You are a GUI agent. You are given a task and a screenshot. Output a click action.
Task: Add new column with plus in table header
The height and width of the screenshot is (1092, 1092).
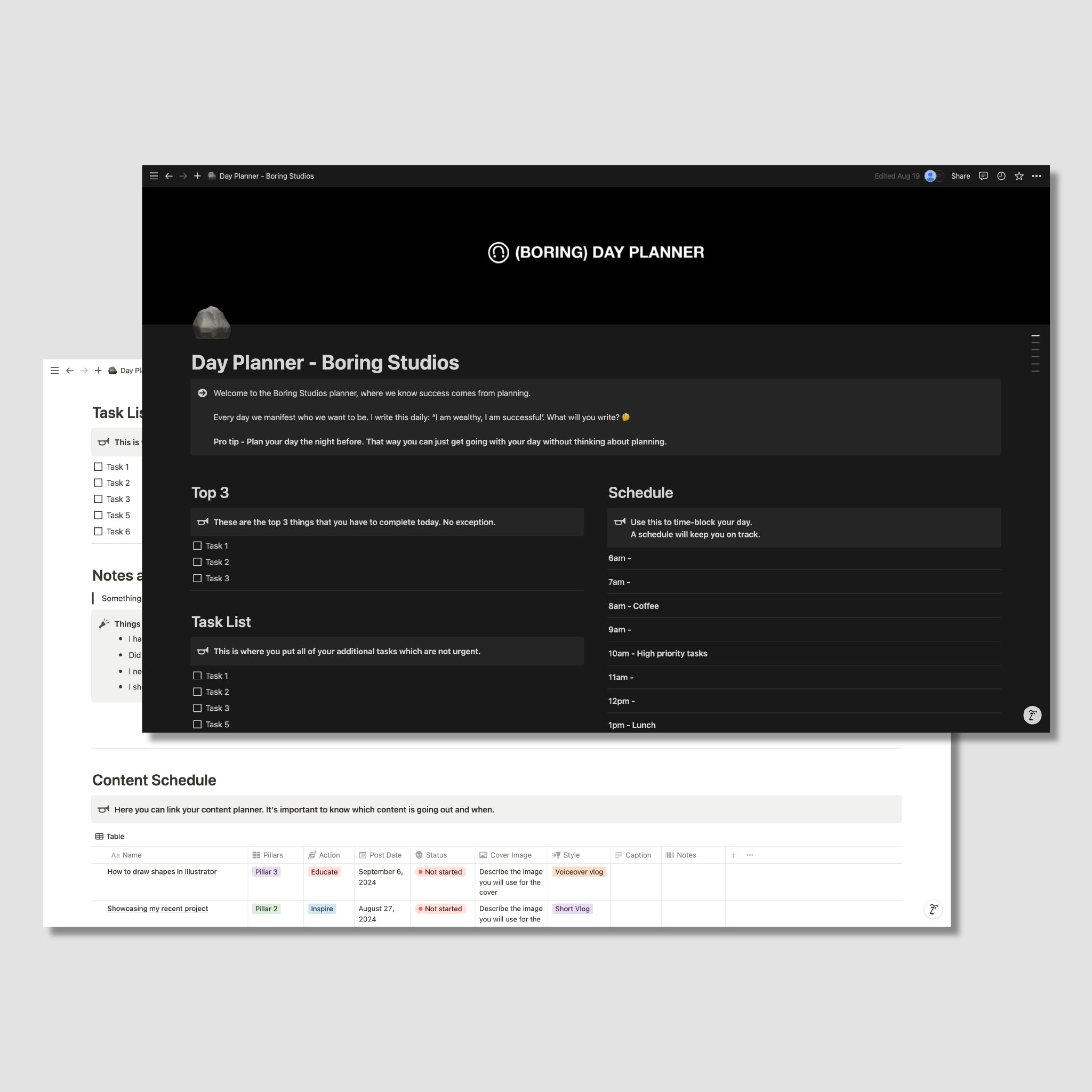point(734,855)
